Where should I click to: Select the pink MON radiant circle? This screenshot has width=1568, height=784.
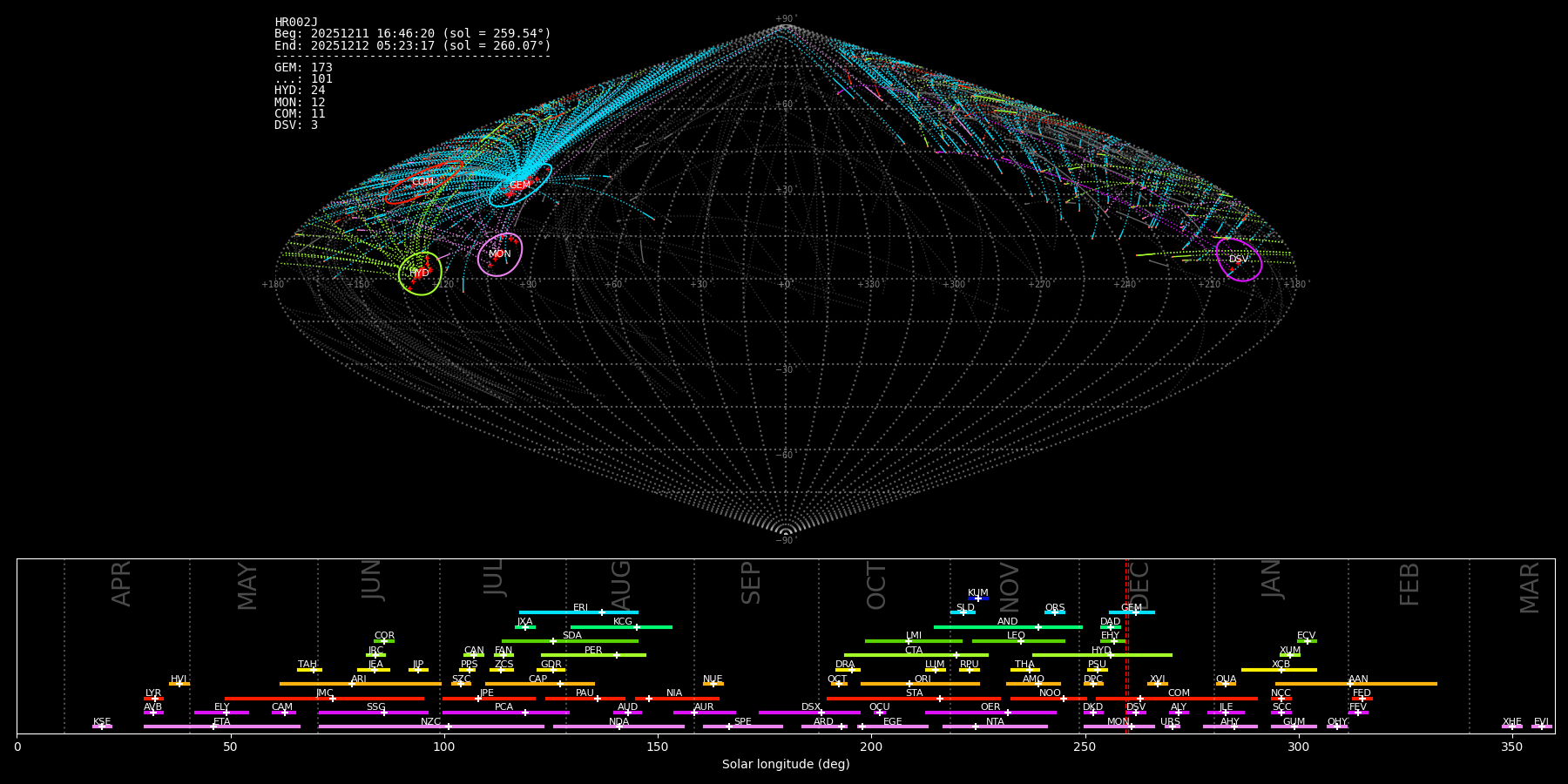[500, 254]
